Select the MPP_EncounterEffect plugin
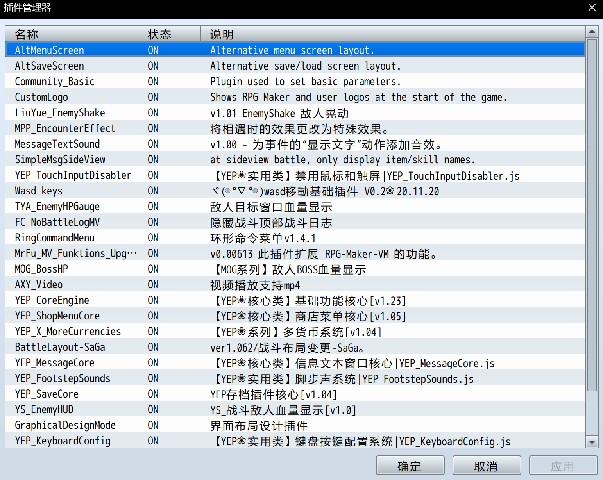This screenshot has height=480, width=603. (x=295, y=128)
